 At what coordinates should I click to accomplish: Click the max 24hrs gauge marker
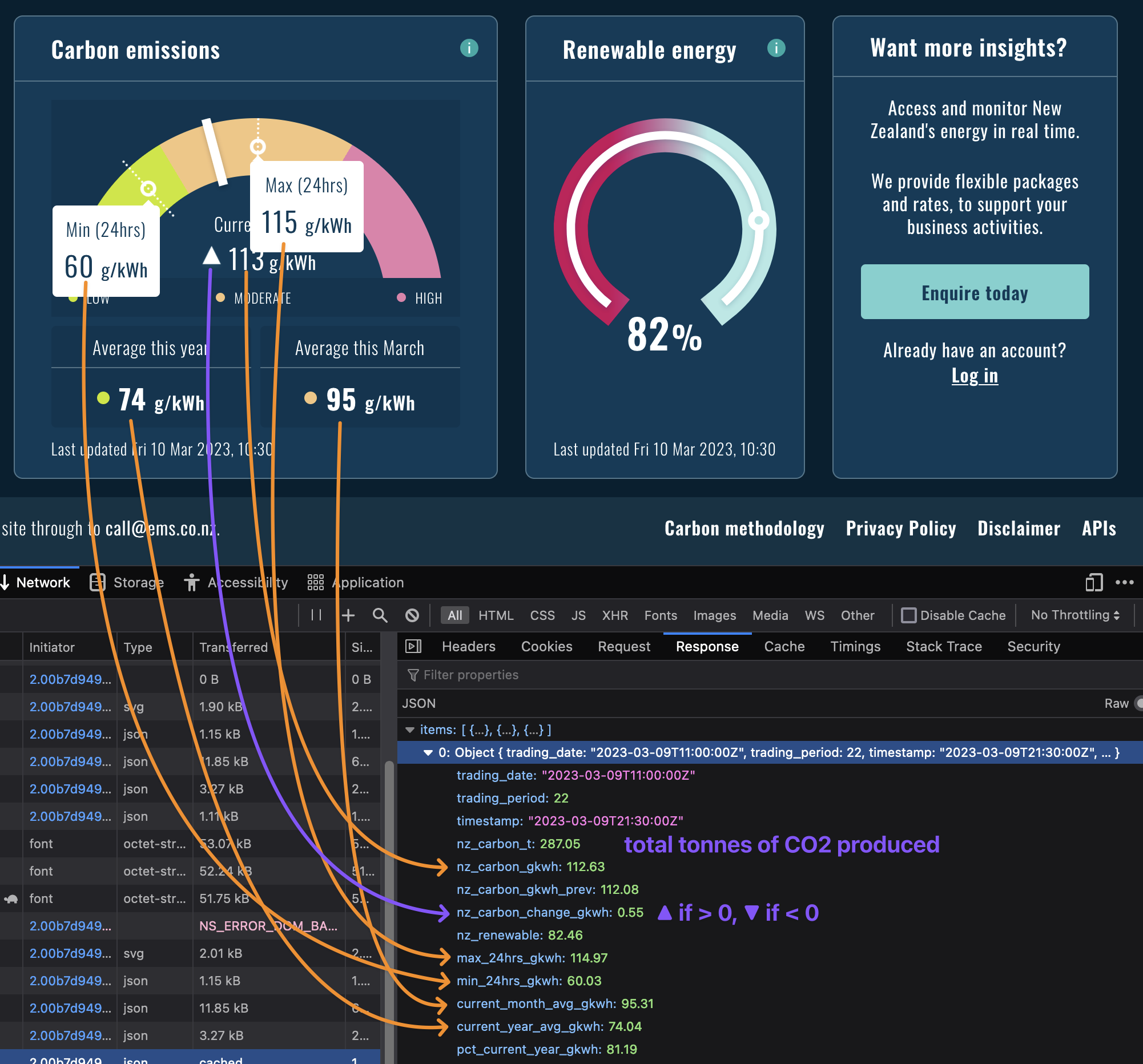click(x=257, y=147)
